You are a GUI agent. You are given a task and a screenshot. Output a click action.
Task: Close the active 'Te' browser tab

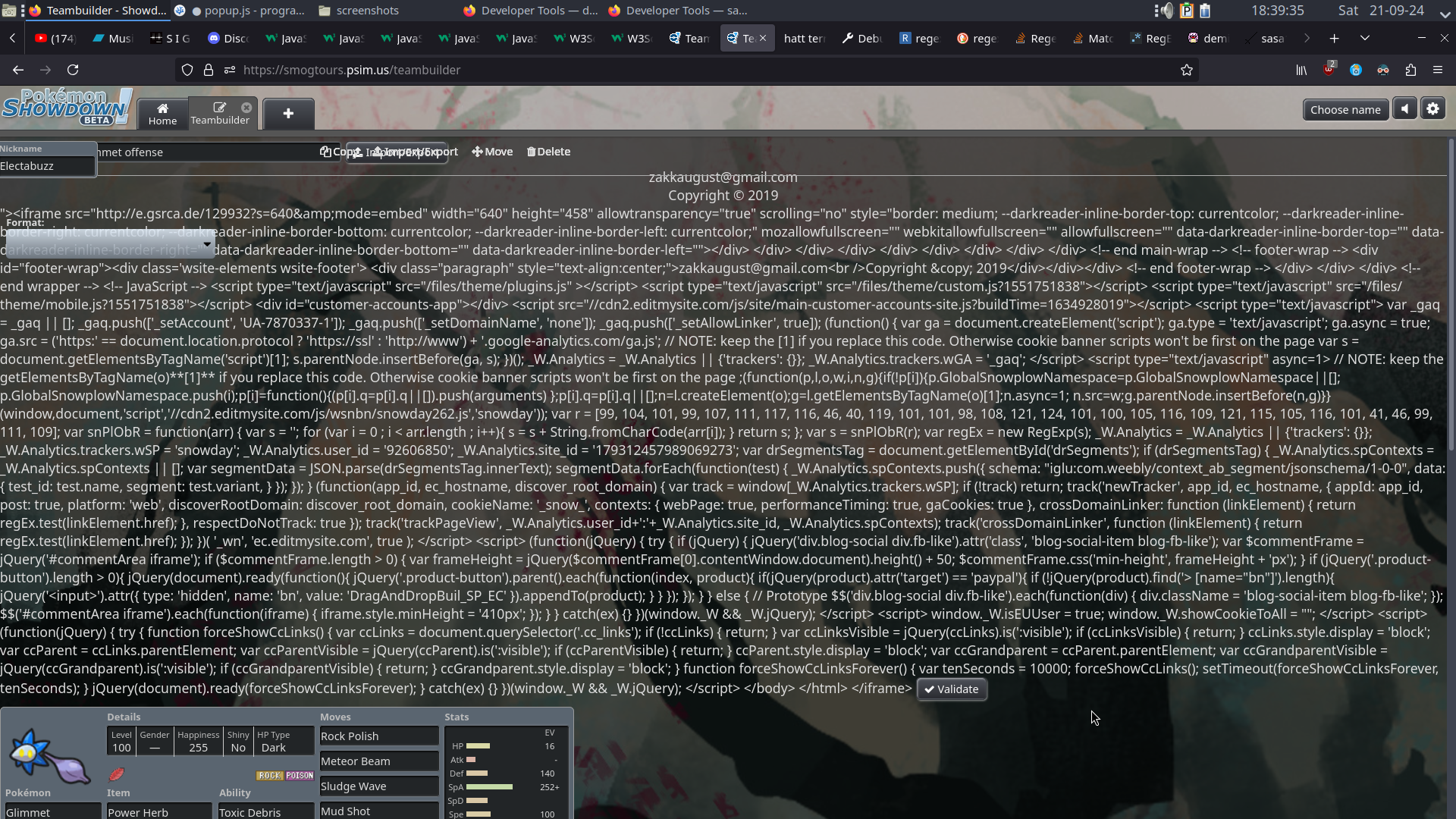pos(763,38)
